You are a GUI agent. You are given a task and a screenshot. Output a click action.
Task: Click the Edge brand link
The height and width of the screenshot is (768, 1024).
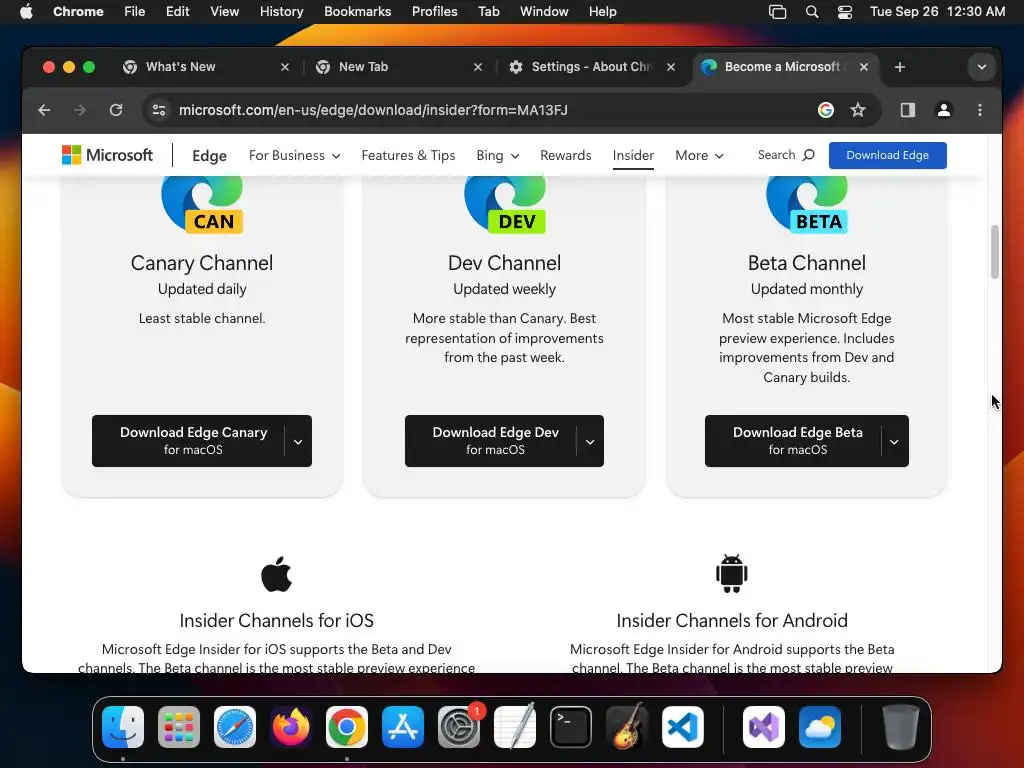[209, 155]
